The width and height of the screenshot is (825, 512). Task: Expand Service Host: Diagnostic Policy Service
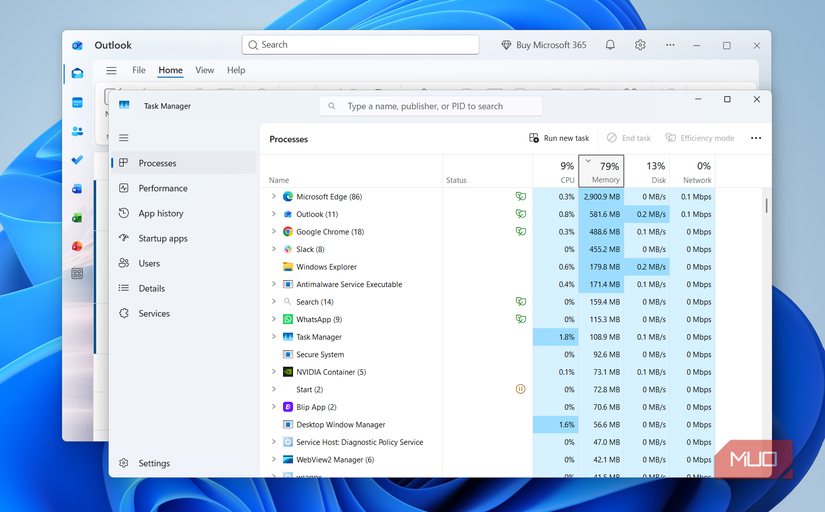(274, 442)
